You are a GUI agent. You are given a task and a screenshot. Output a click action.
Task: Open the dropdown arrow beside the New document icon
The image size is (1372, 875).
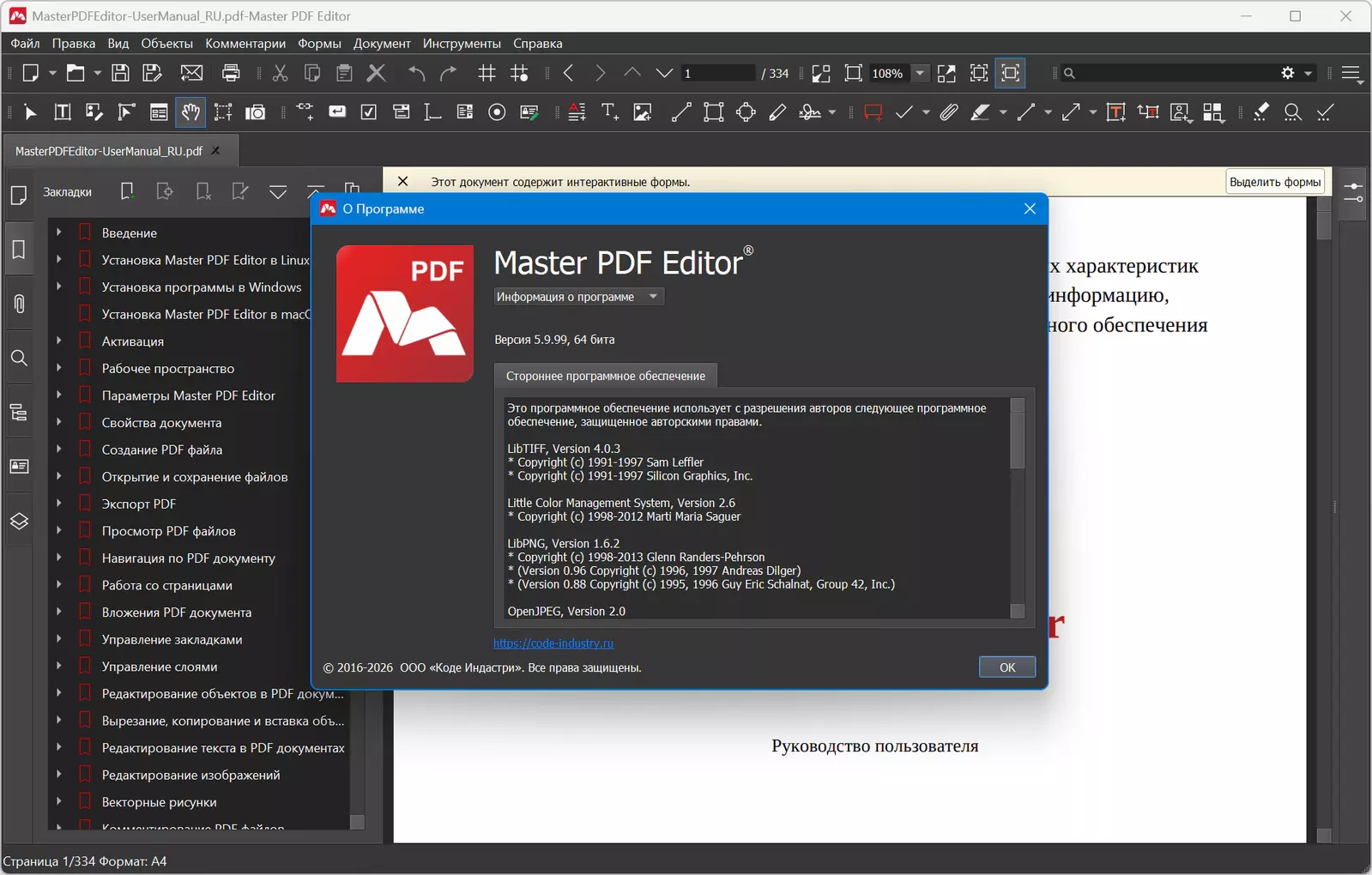tap(52, 73)
